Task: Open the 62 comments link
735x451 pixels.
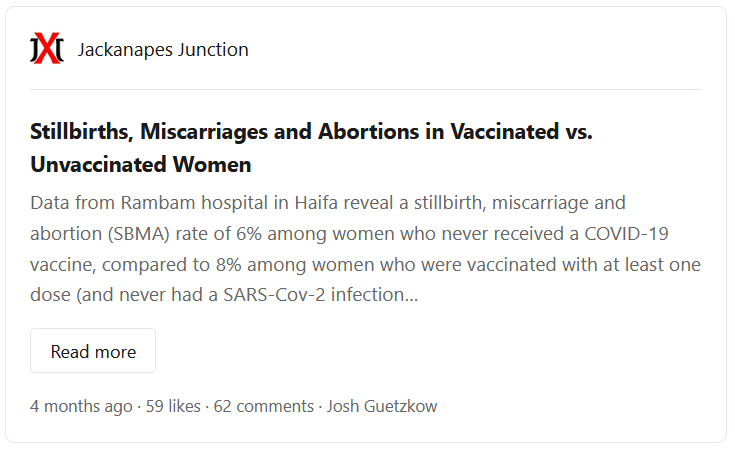Action: click(264, 406)
